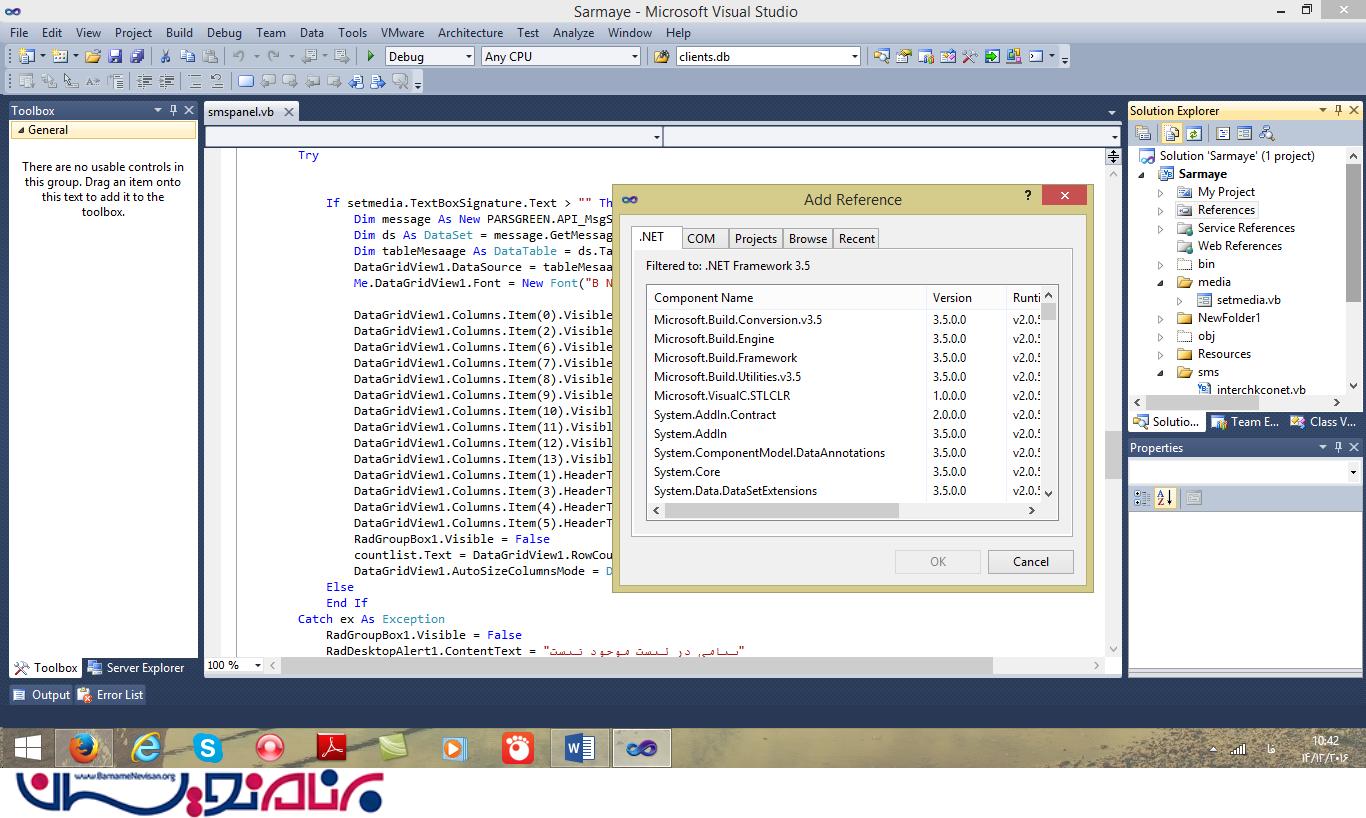Click the Categorized icon in Properties panel
This screenshot has height=818, width=1366.
click(1142, 498)
